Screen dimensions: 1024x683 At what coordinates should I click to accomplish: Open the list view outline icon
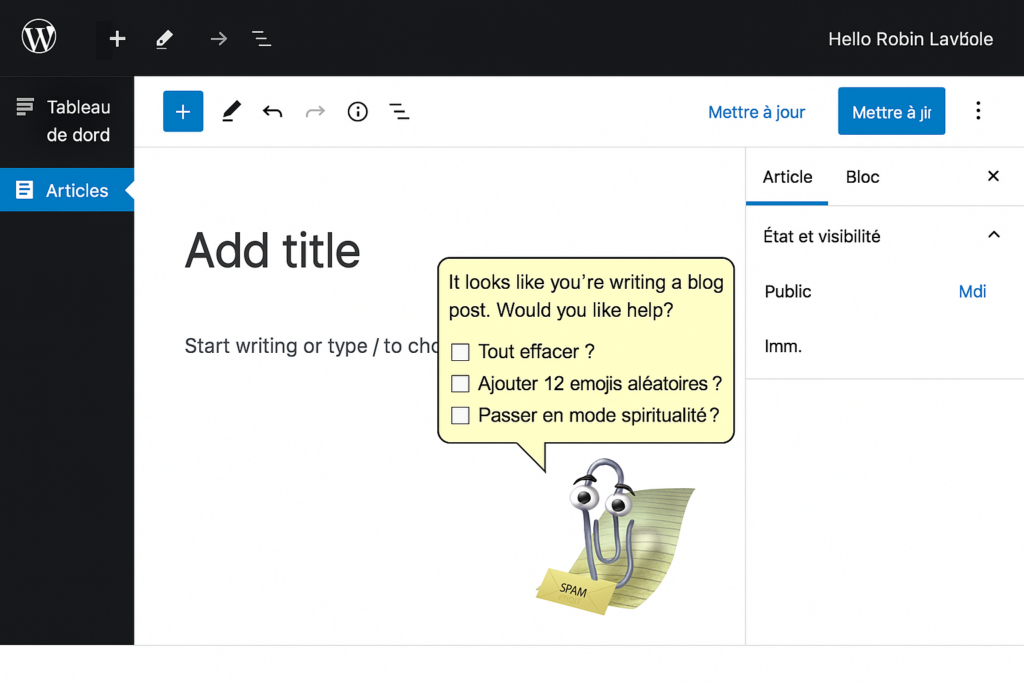coord(399,112)
